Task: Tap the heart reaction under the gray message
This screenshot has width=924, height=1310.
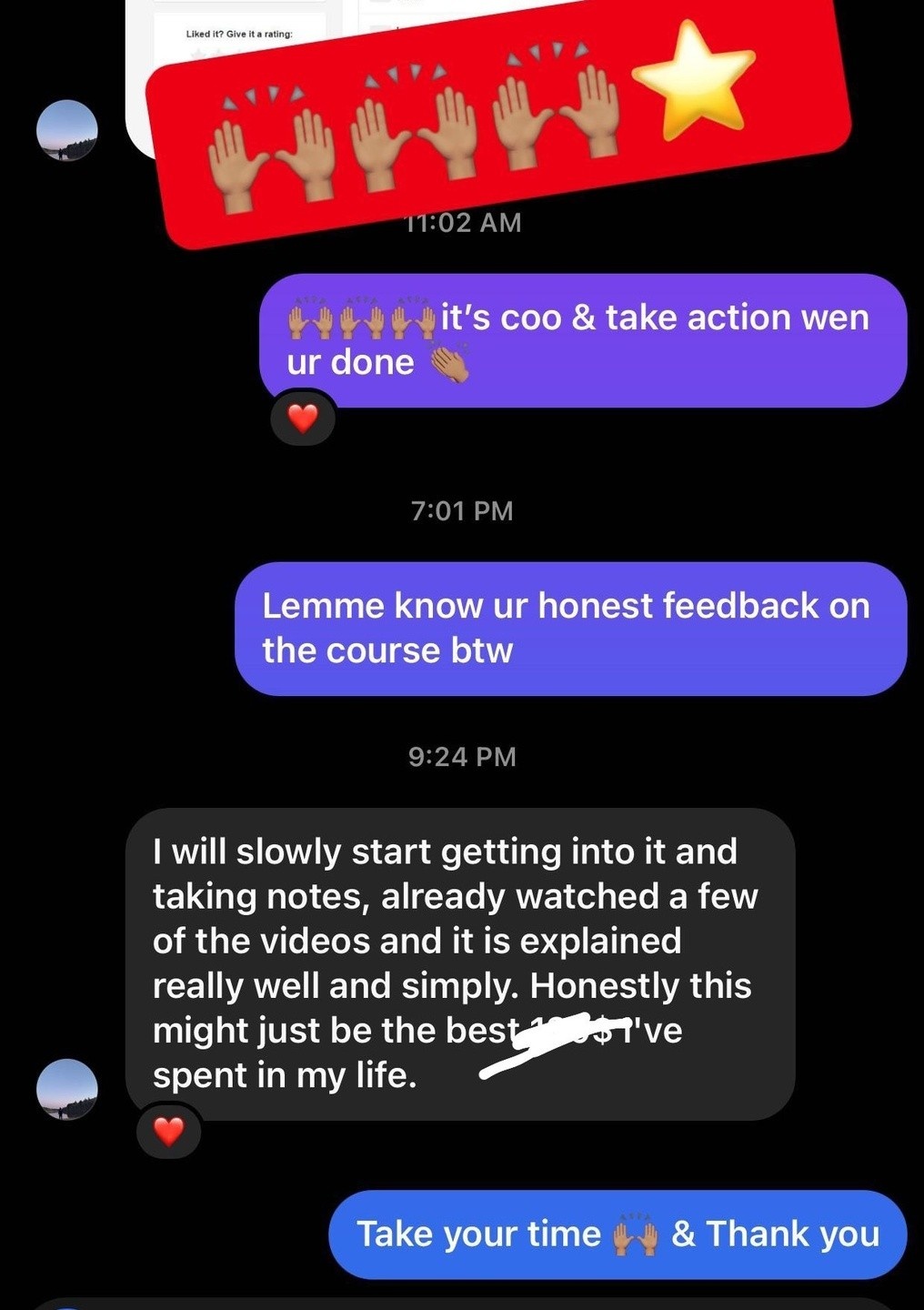Action: (168, 1131)
